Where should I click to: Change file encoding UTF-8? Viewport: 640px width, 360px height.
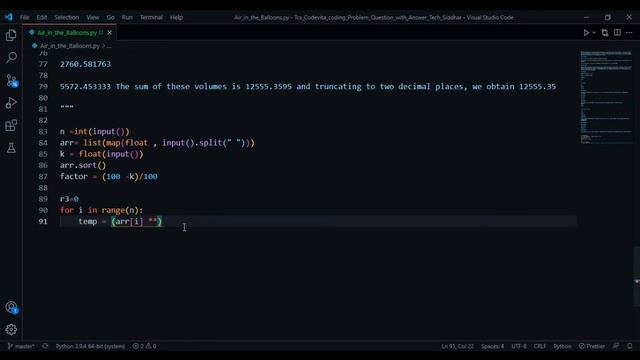(x=519, y=346)
